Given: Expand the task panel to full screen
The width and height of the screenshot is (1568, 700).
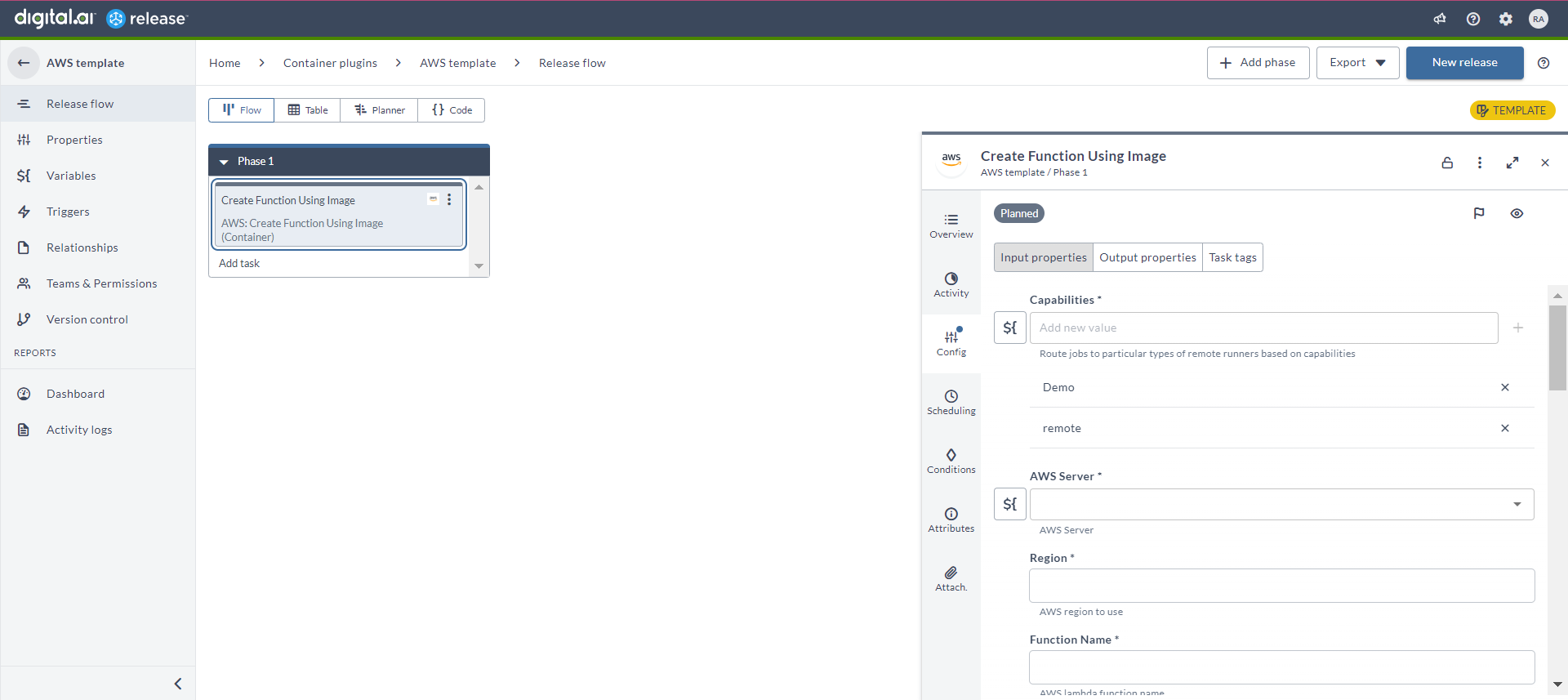Looking at the screenshot, I should pyautogui.click(x=1512, y=163).
